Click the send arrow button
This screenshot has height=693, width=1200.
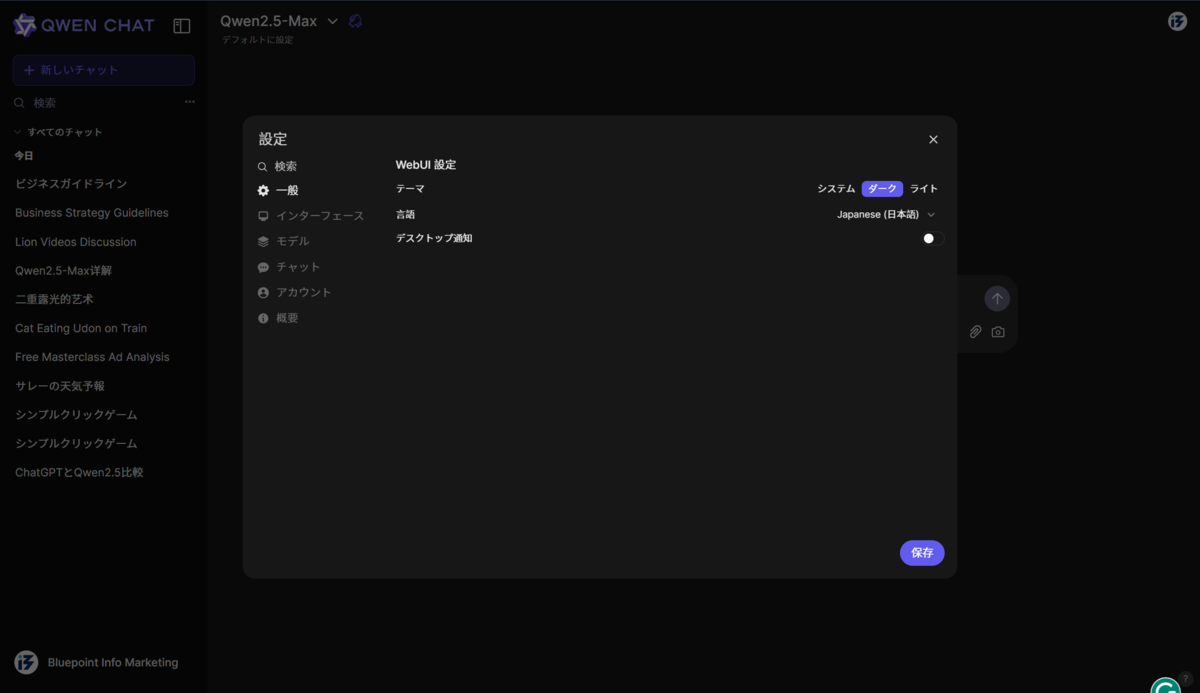click(x=997, y=298)
